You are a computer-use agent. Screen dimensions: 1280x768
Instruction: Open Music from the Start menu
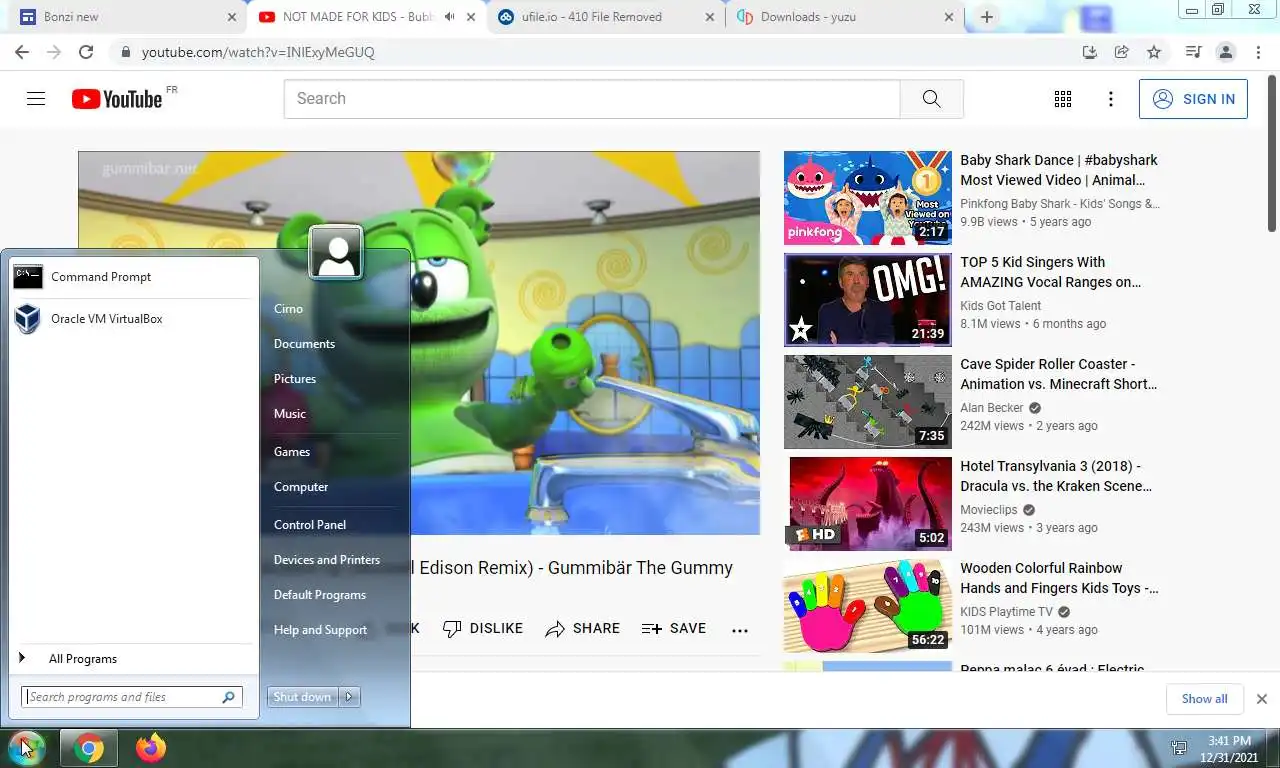[x=290, y=414]
